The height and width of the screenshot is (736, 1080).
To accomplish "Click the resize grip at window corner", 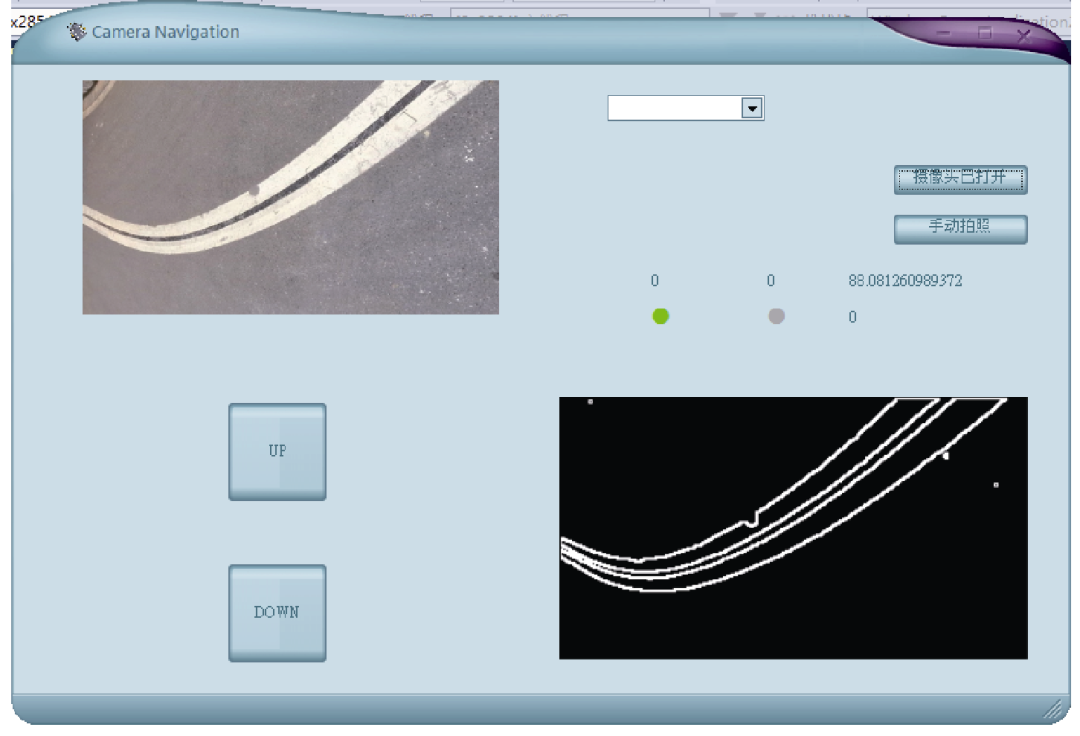I will [1053, 708].
